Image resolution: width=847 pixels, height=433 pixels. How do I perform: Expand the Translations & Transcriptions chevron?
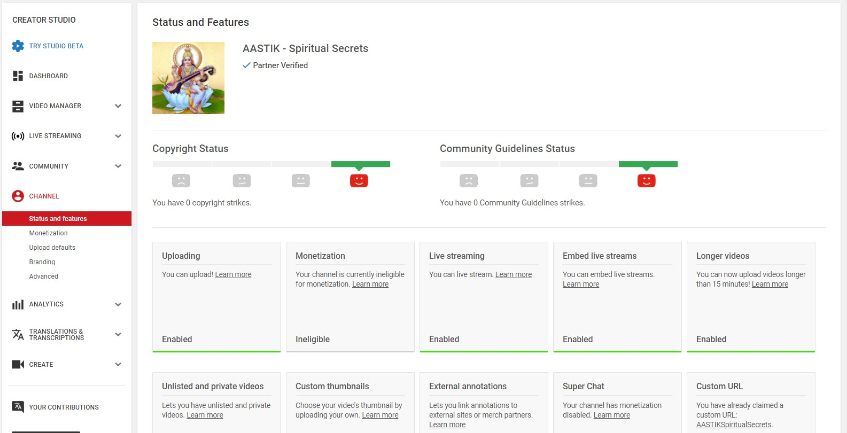118,335
